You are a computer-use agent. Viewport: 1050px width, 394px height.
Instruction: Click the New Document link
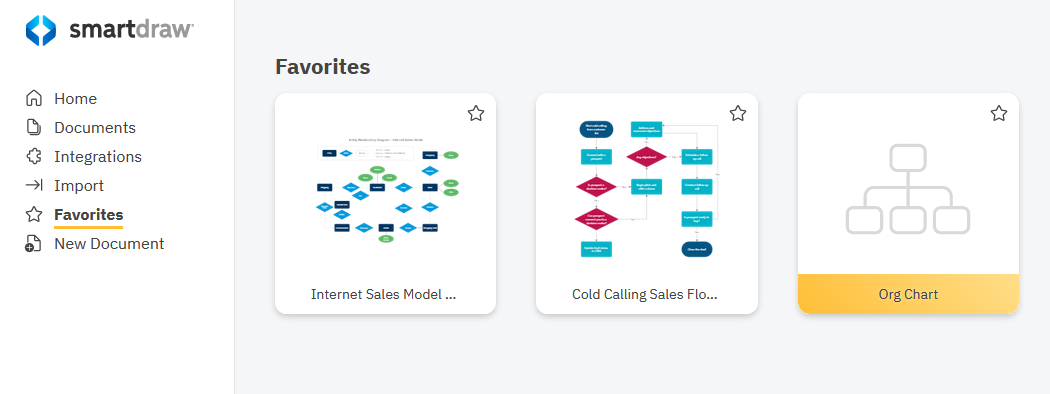[109, 244]
